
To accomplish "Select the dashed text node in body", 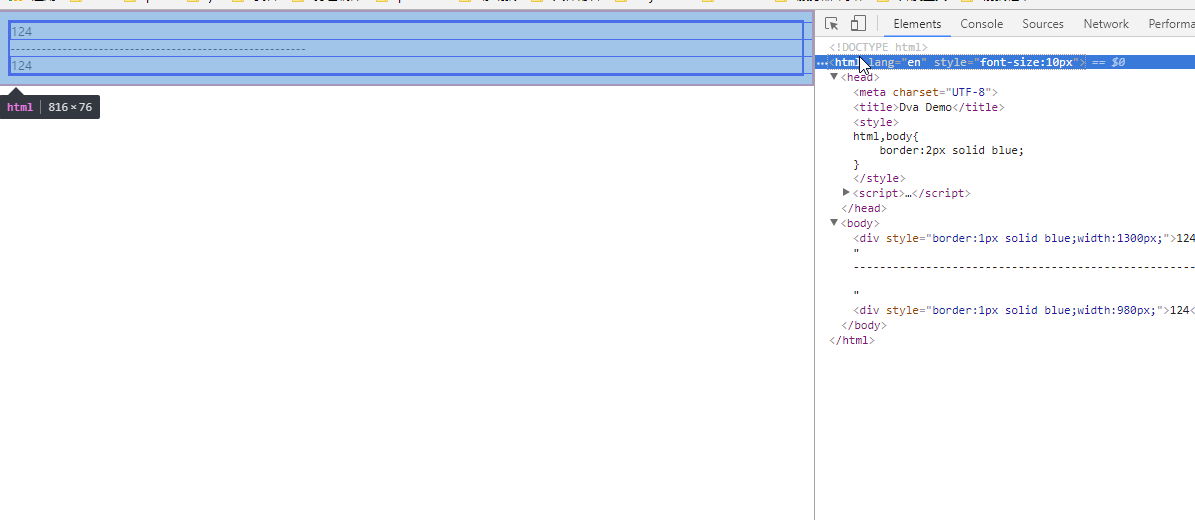I will pyautogui.click(x=1024, y=268).
